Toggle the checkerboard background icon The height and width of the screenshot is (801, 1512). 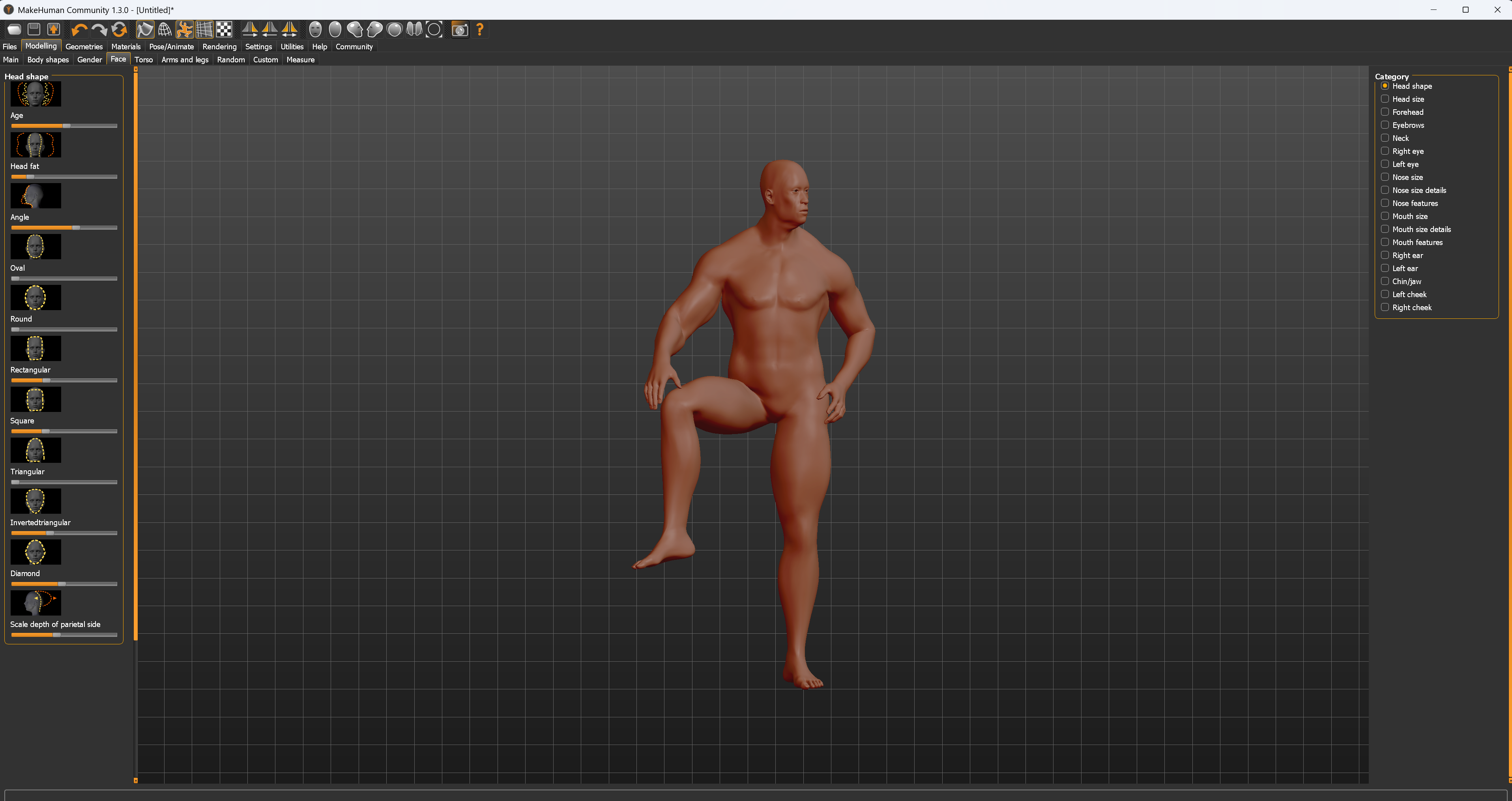pos(224,29)
